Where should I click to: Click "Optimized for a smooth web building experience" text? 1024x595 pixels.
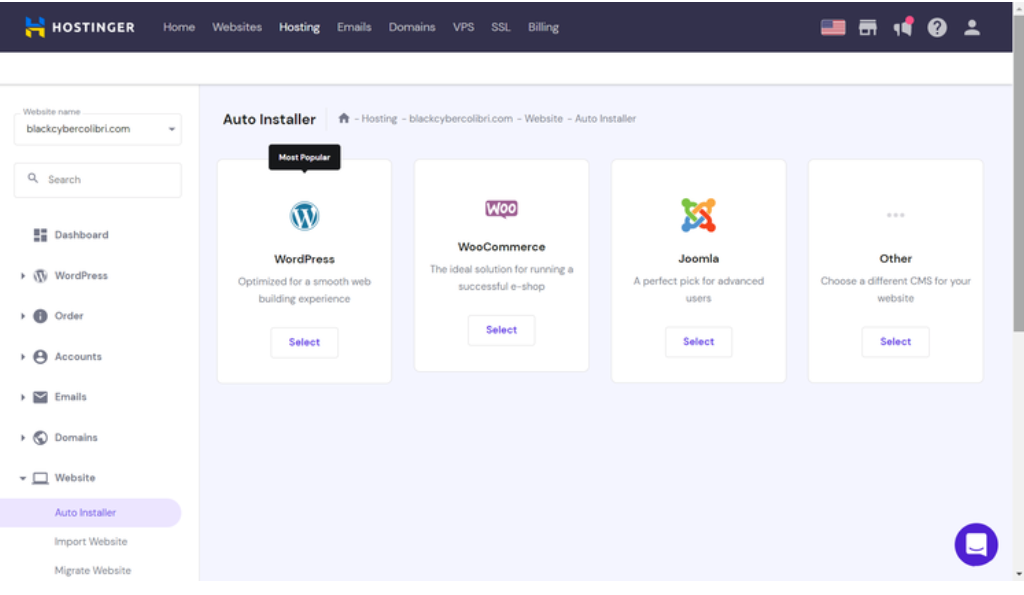click(x=304, y=290)
